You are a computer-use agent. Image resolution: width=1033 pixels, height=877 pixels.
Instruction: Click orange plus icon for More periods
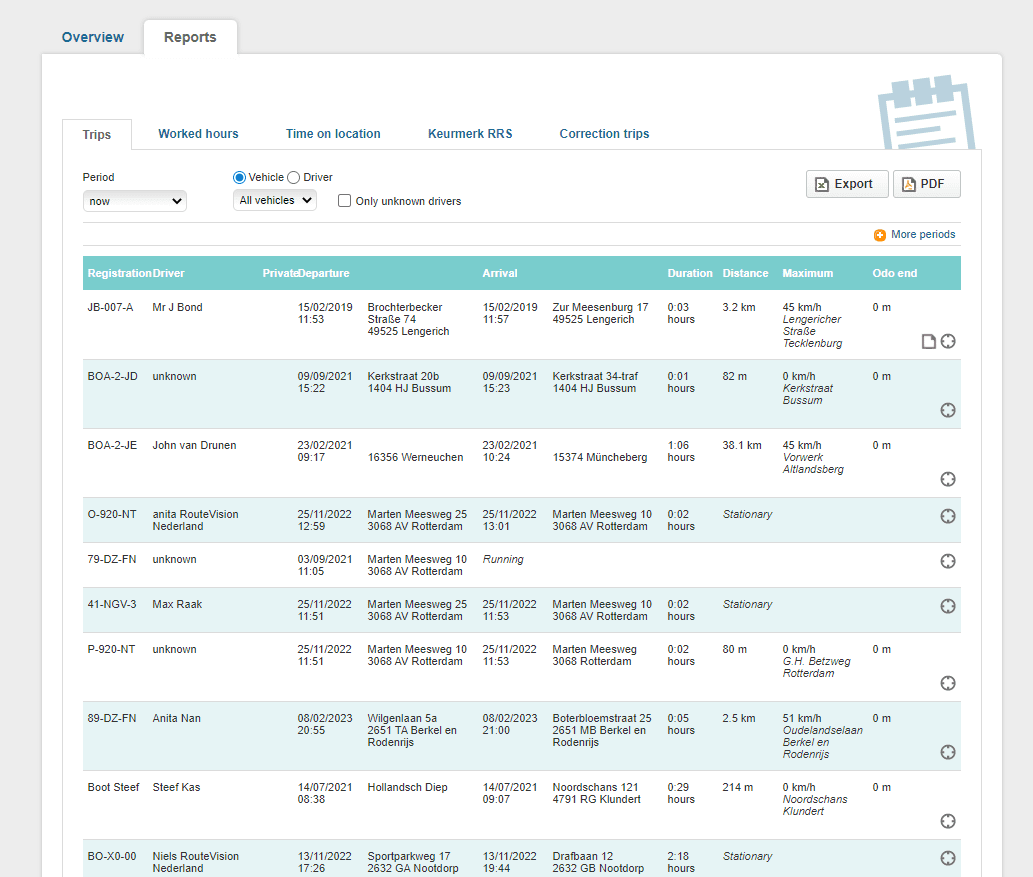[x=880, y=235]
